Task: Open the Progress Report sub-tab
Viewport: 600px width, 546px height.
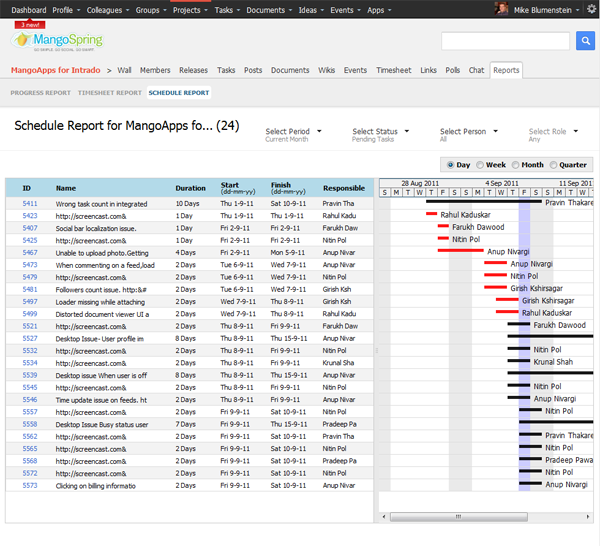Action: pos(41,93)
